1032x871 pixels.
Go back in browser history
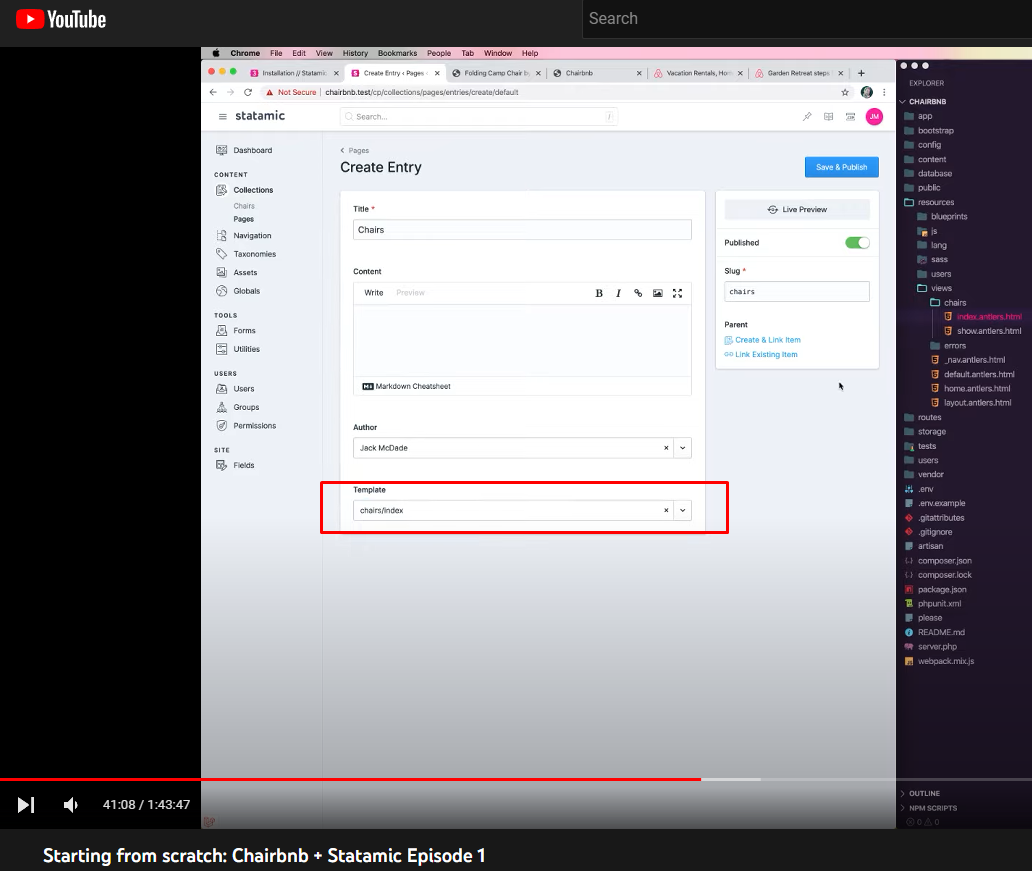pyautogui.click(x=213, y=92)
